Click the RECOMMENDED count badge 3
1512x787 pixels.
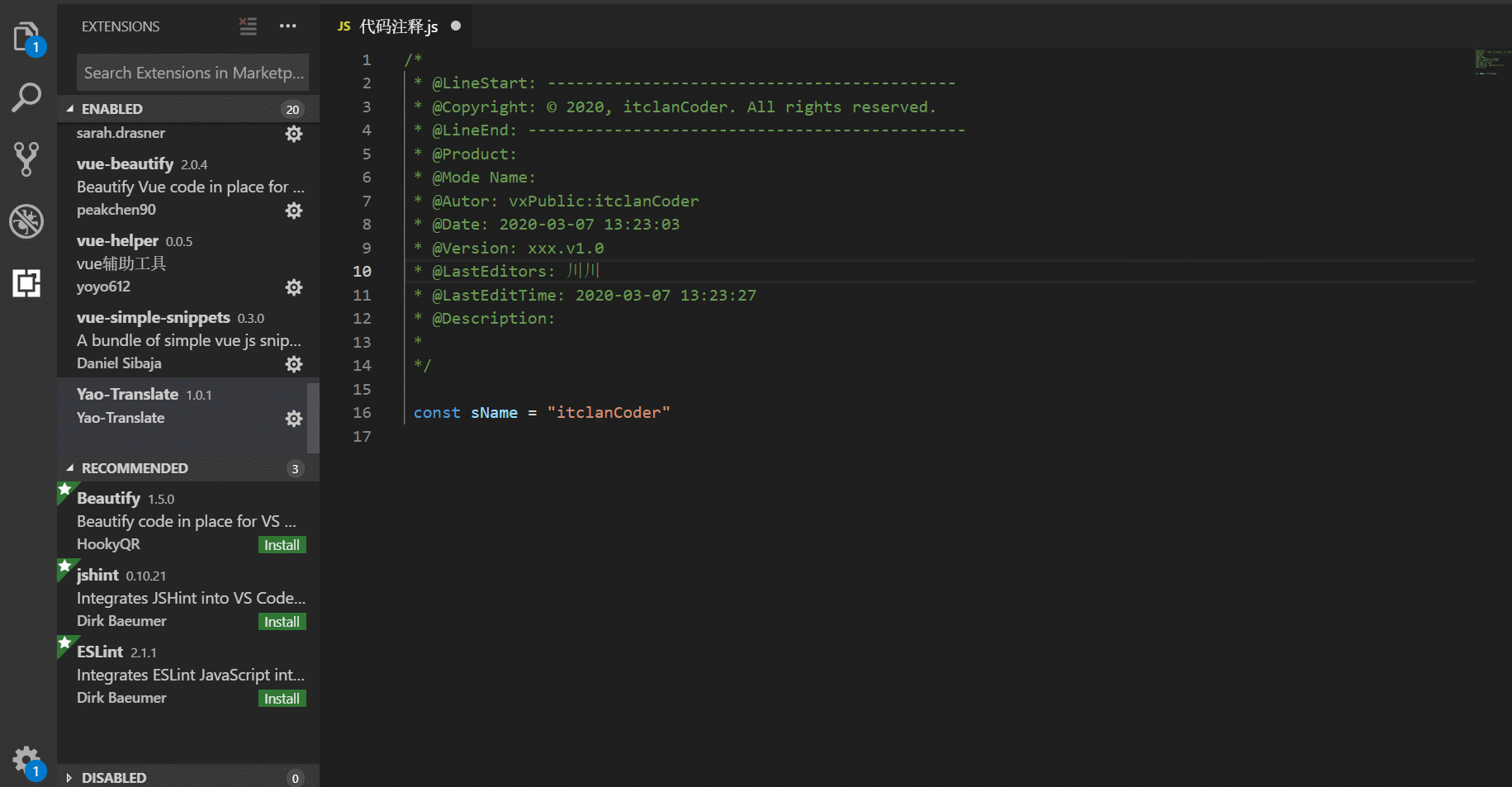click(x=295, y=468)
